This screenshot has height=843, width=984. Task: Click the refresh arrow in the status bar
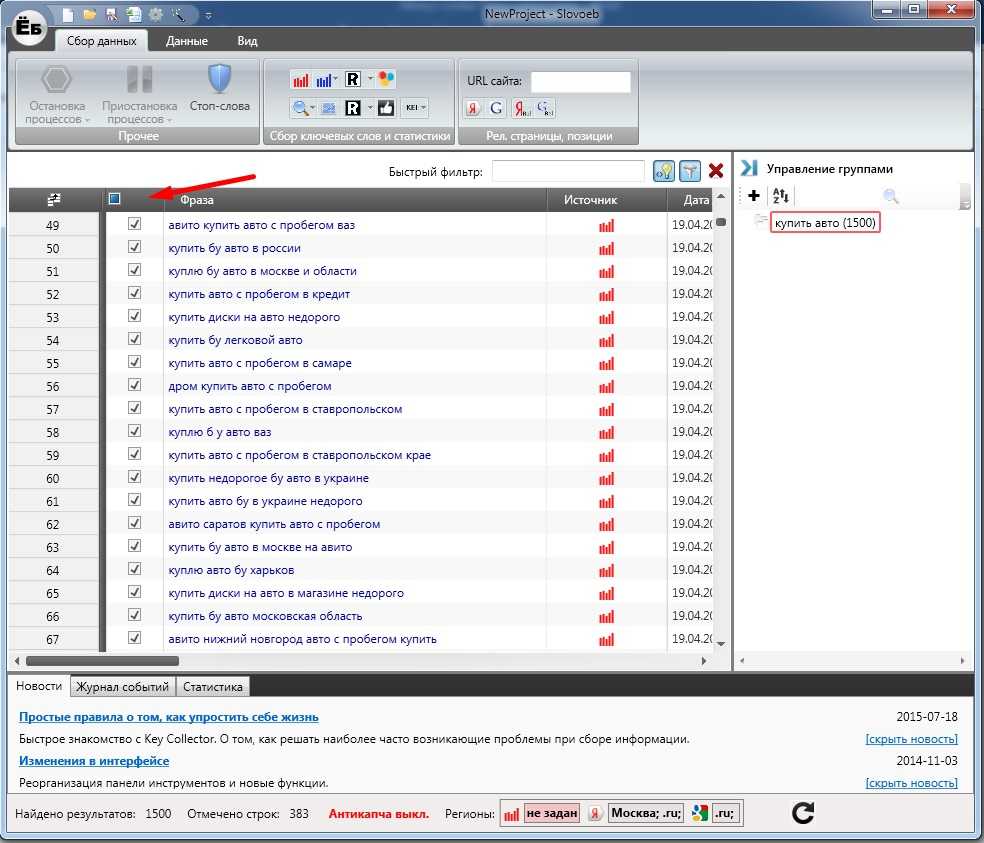point(803,812)
